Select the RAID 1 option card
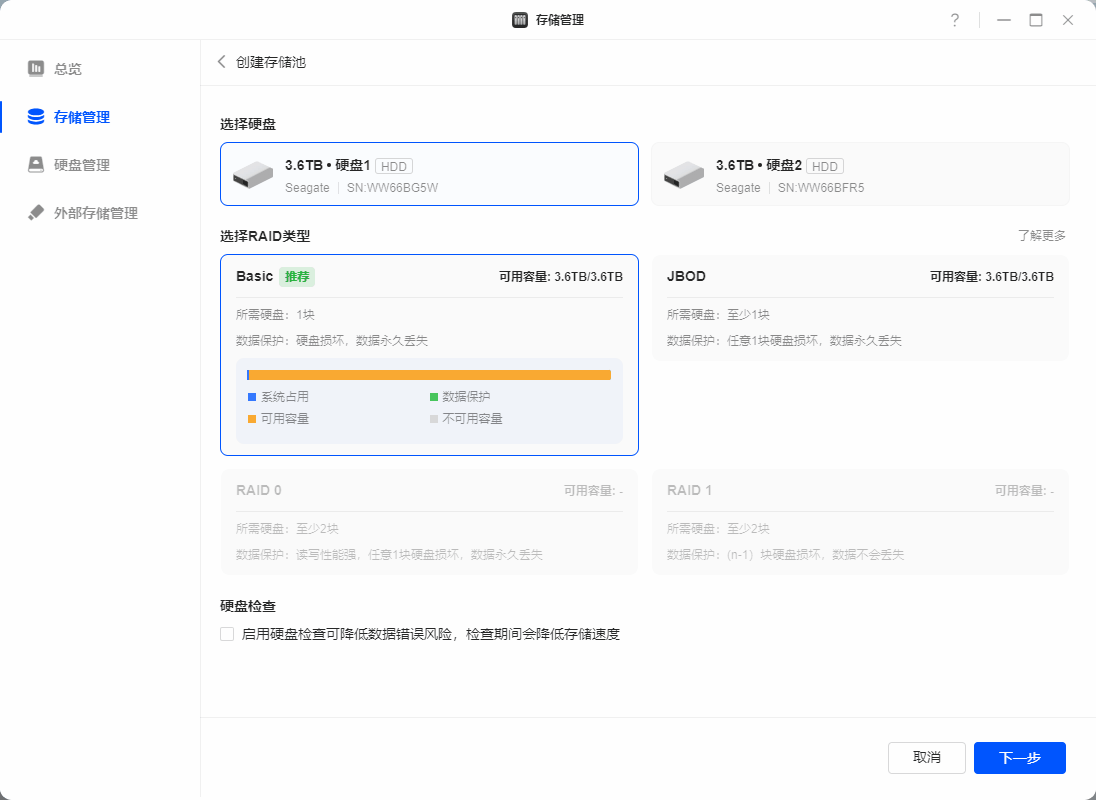The height and width of the screenshot is (800, 1096). [x=860, y=522]
